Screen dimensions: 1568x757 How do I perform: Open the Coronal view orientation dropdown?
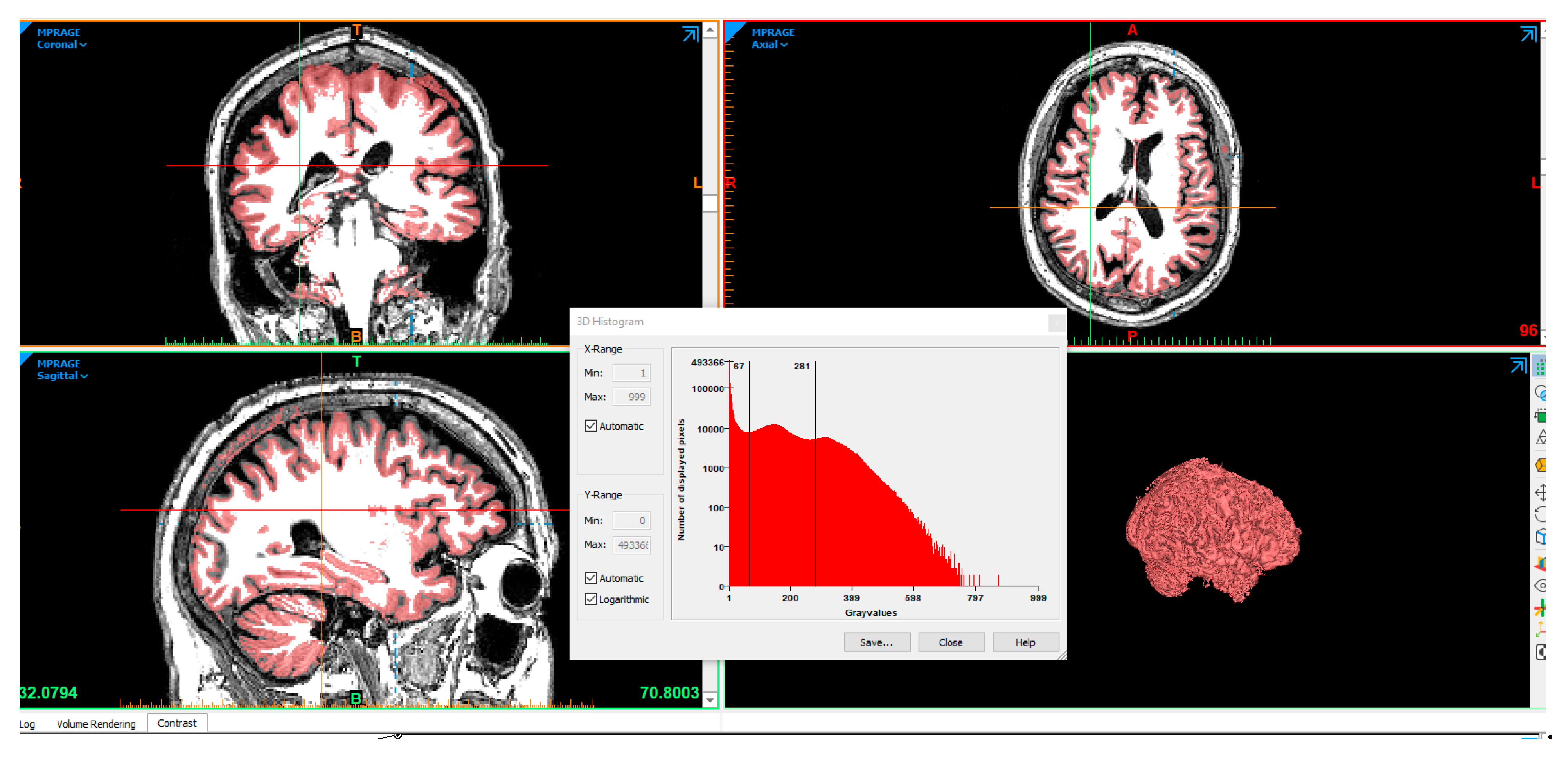click(61, 45)
